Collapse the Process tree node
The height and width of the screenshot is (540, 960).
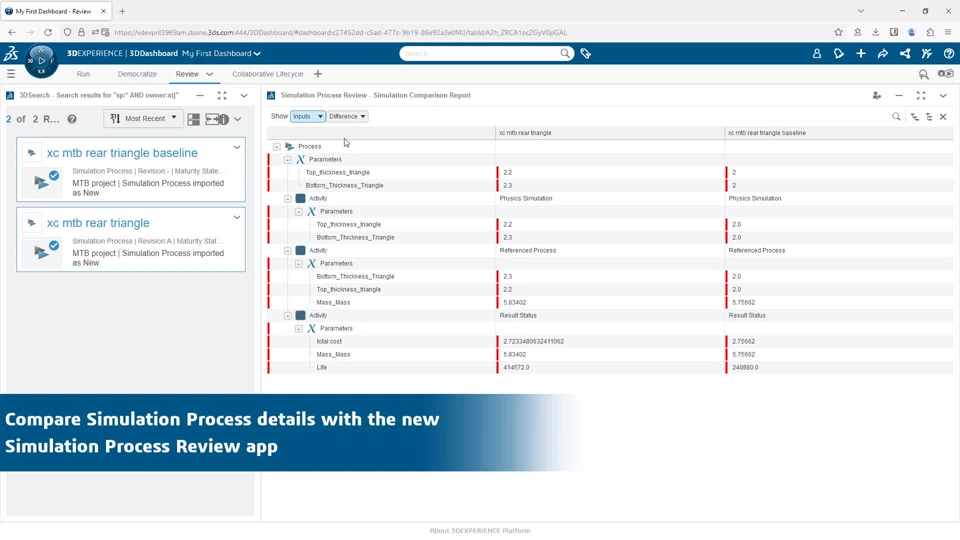click(277, 146)
